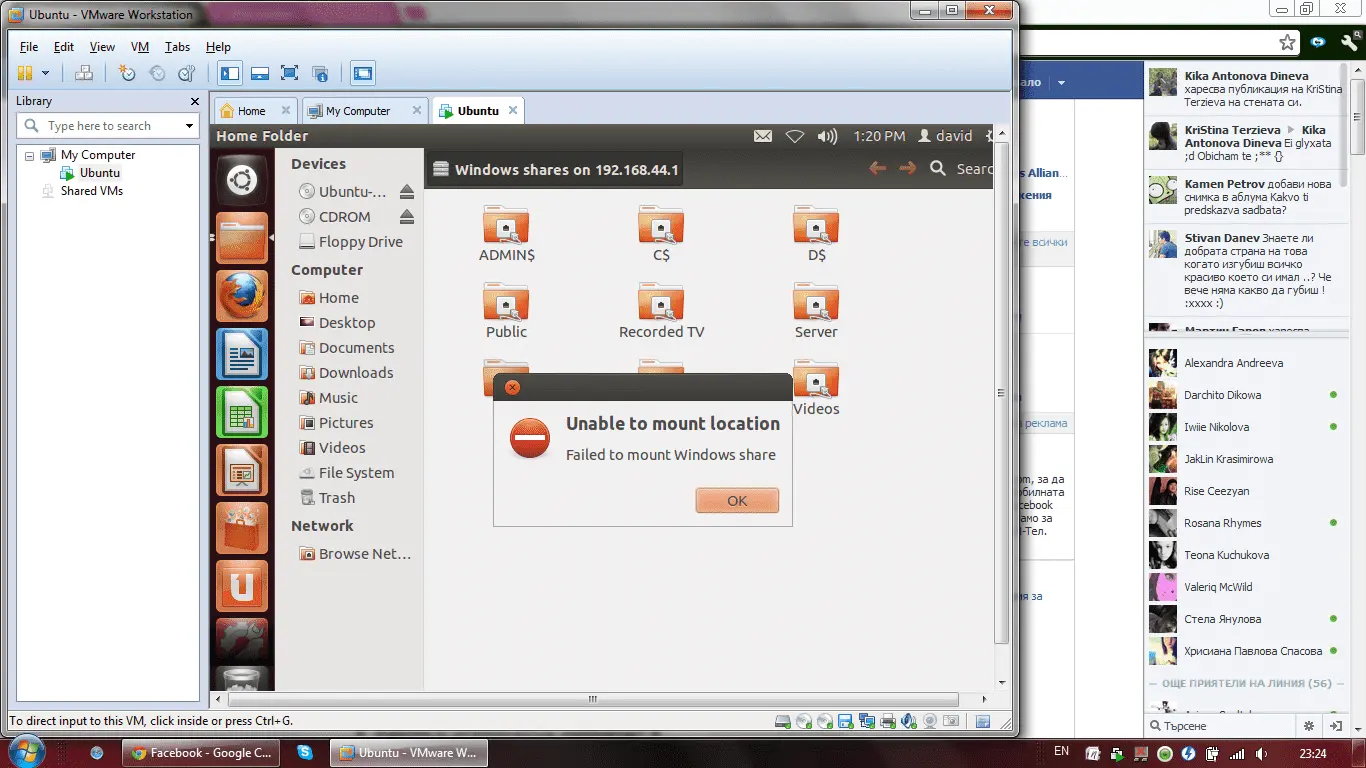Open the library search dropdown arrow
The width and height of the screenshot is (1366, 768).
point(189,126)
